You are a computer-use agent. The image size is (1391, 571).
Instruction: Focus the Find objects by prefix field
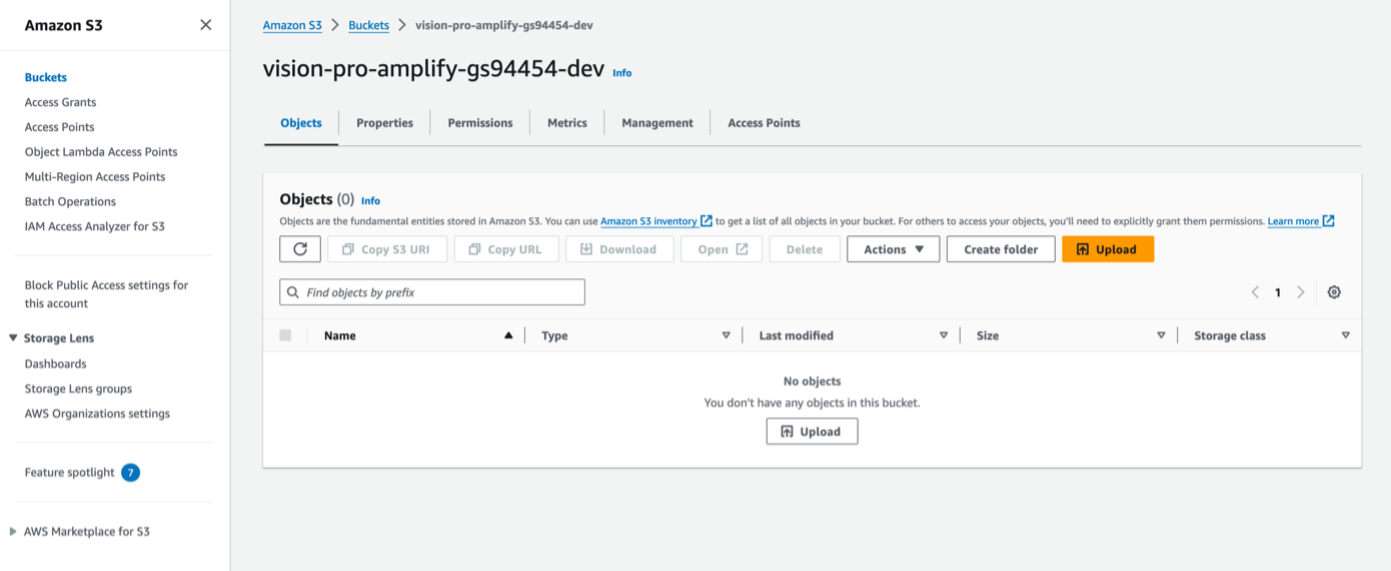click(432, 292)
